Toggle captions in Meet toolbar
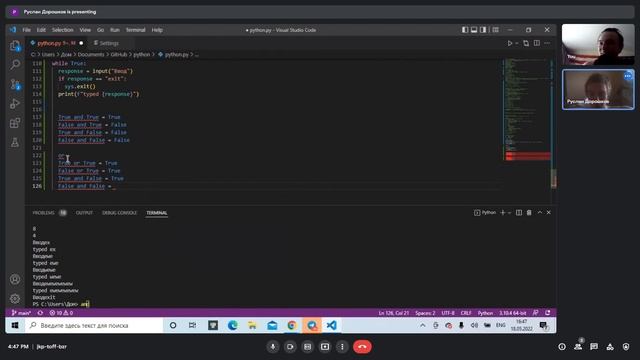This screenshot has width=640, height=360. 307,347
